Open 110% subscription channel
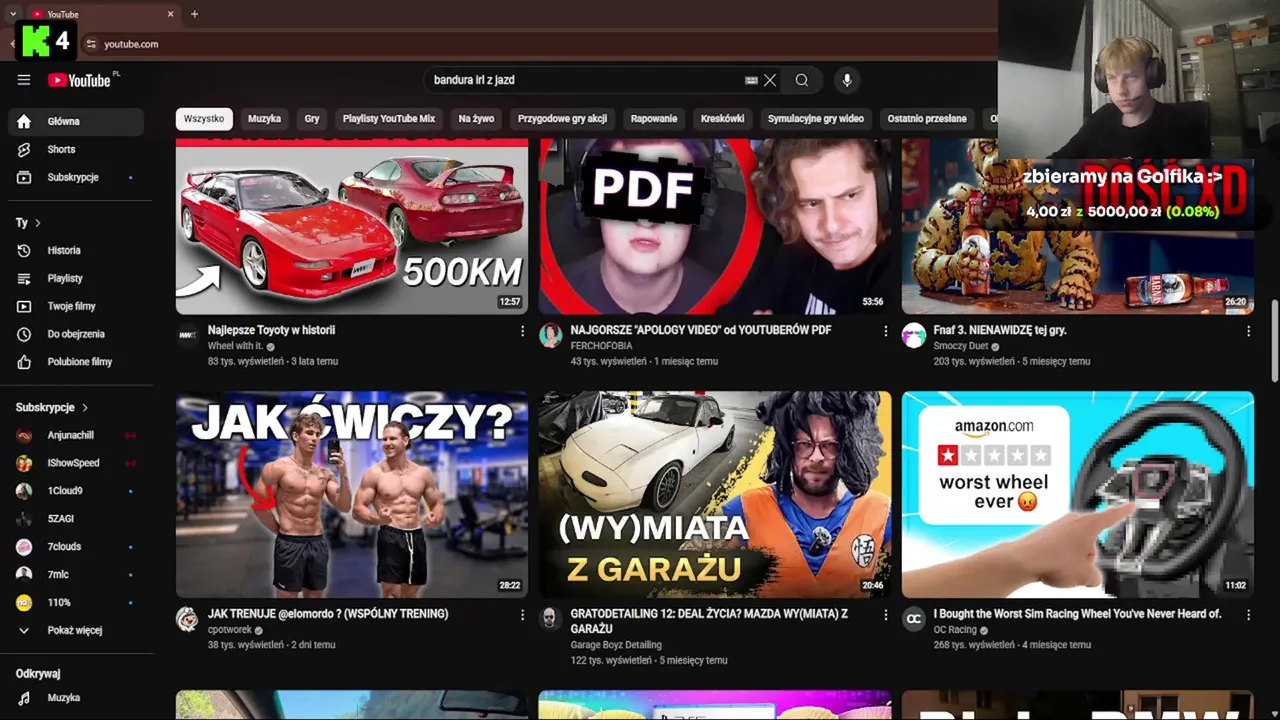This screenshot has height=720, width=1280. click(76, 603)
